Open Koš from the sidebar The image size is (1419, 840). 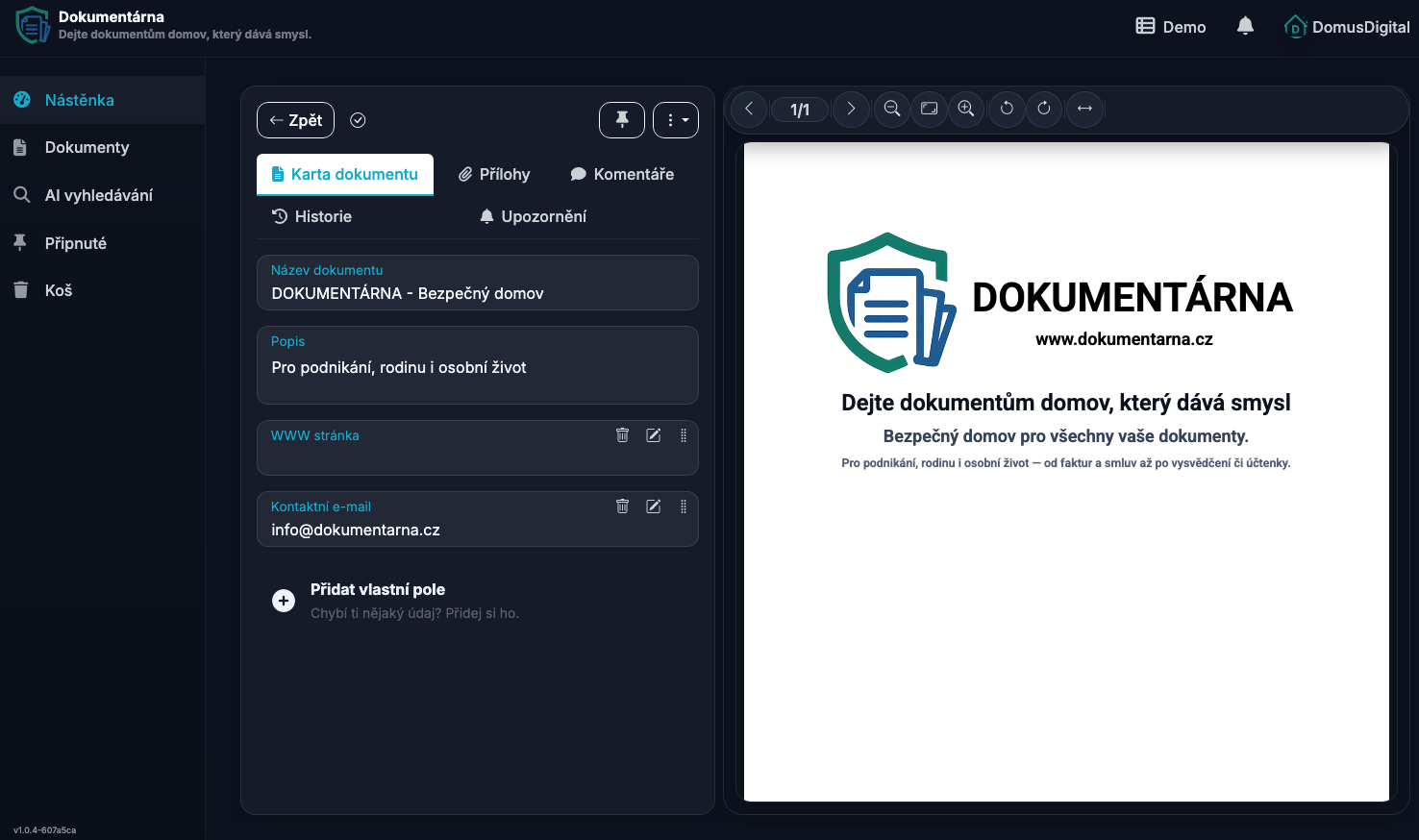click(56, 289)
